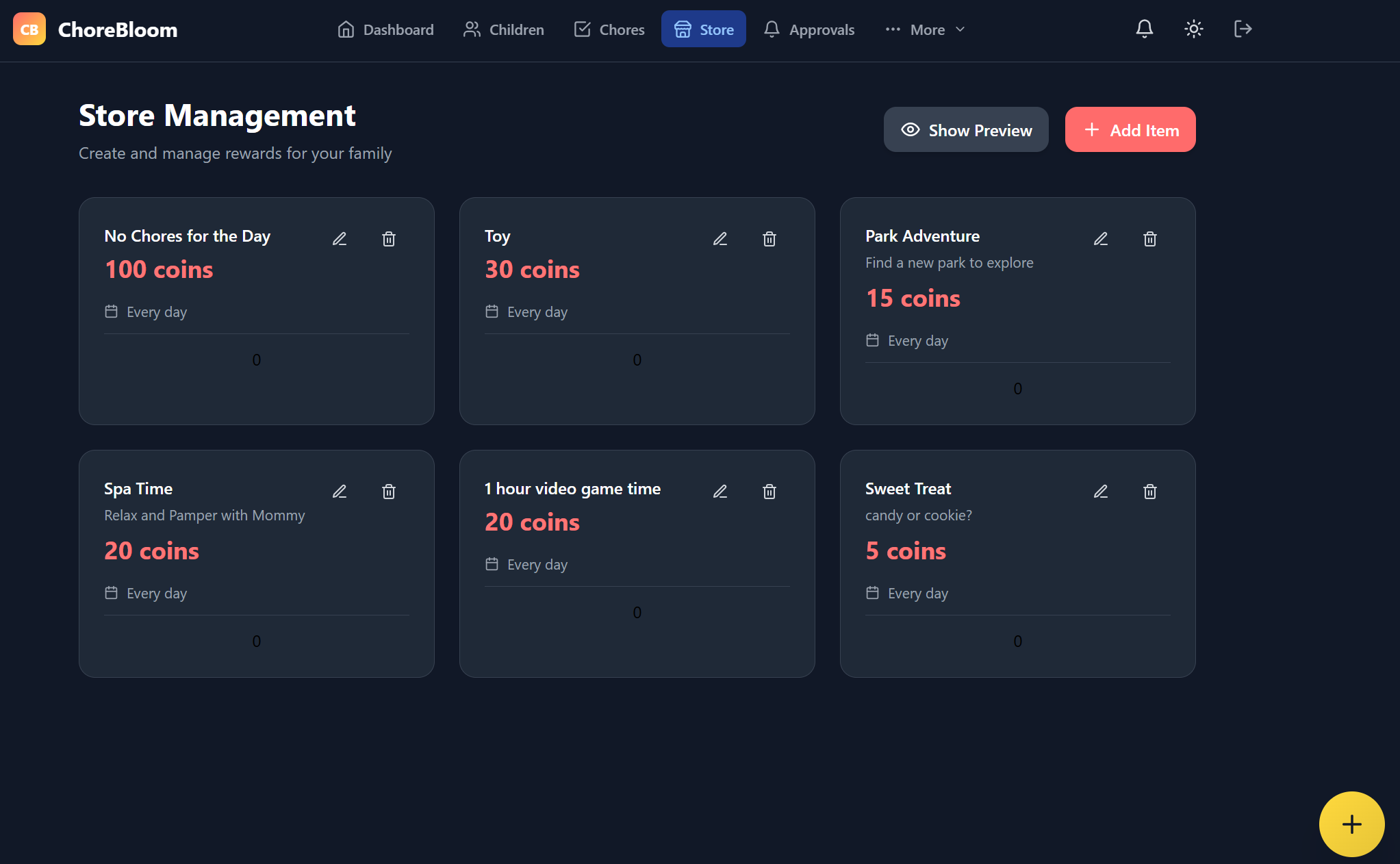Click the ChoreBloom logo
This screenshot has width=1400, height=864.
click(96, 29)
